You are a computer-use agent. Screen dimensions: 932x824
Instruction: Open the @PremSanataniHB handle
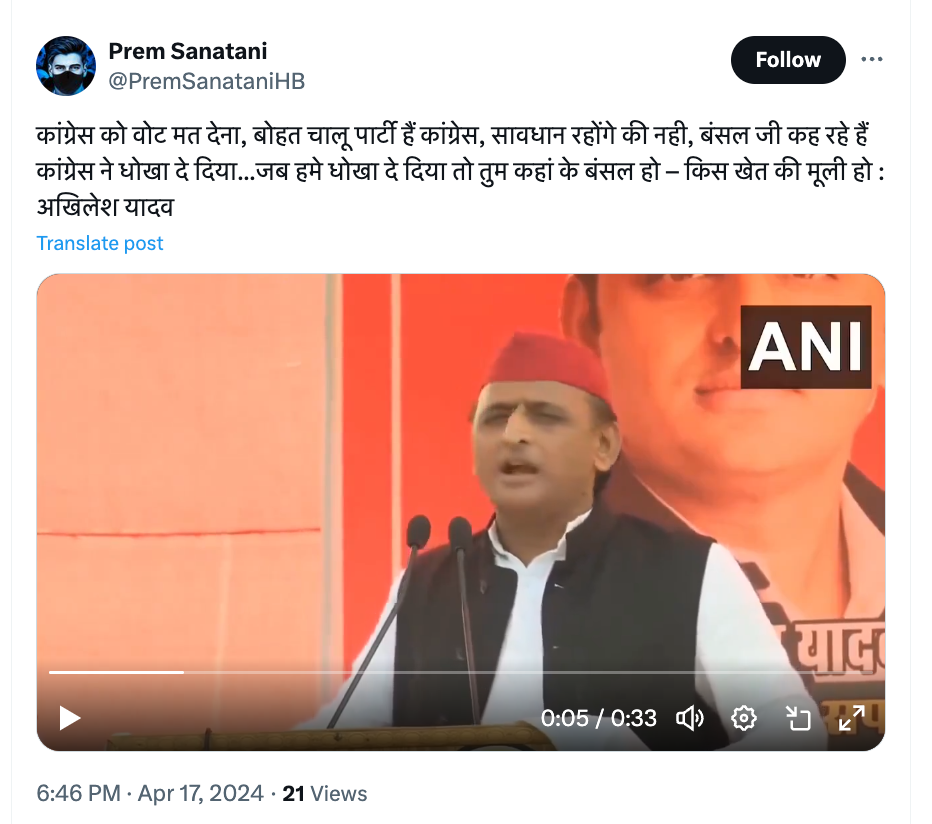tap(206, 81)
